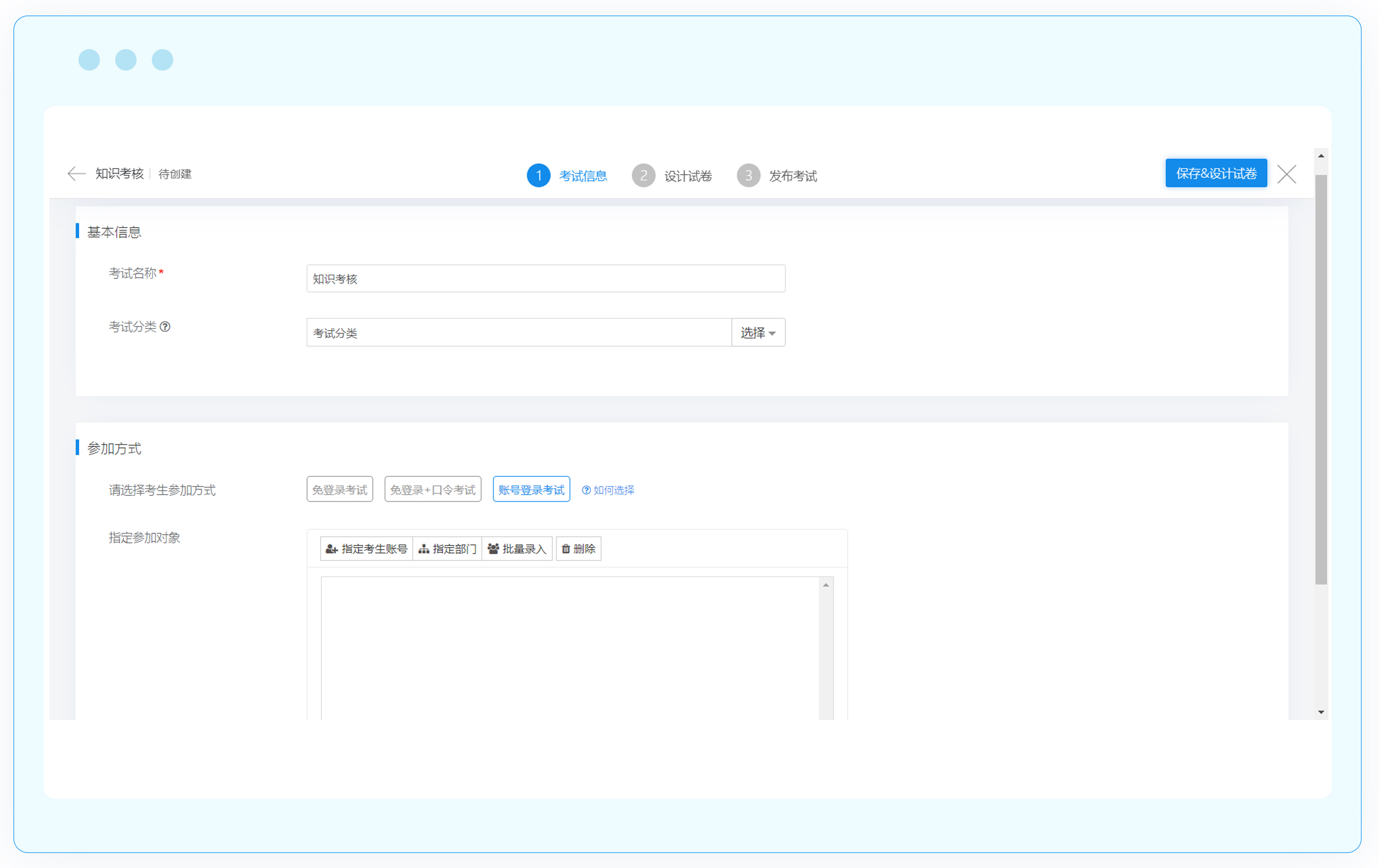The image size is (1379, 868).
Task: Open the 选择 category dropdown
Action: pos(758,333)
